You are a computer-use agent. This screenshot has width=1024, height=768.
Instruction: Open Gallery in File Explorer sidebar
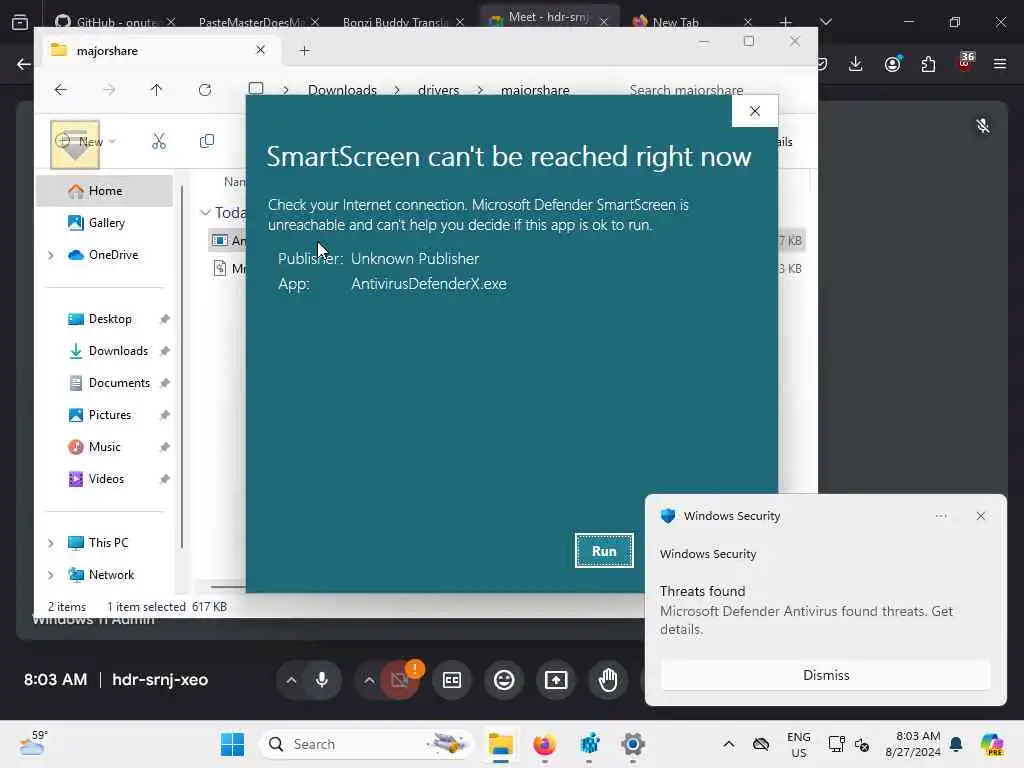(x=104, y=223)
